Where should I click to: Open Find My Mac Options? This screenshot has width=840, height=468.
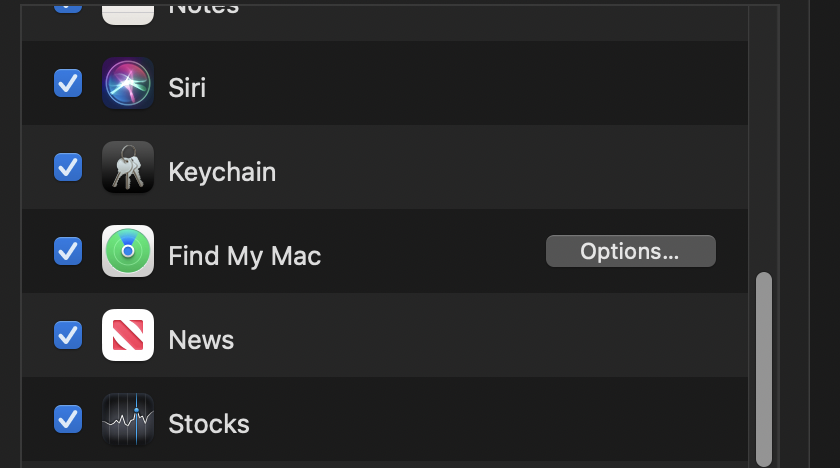631,251
